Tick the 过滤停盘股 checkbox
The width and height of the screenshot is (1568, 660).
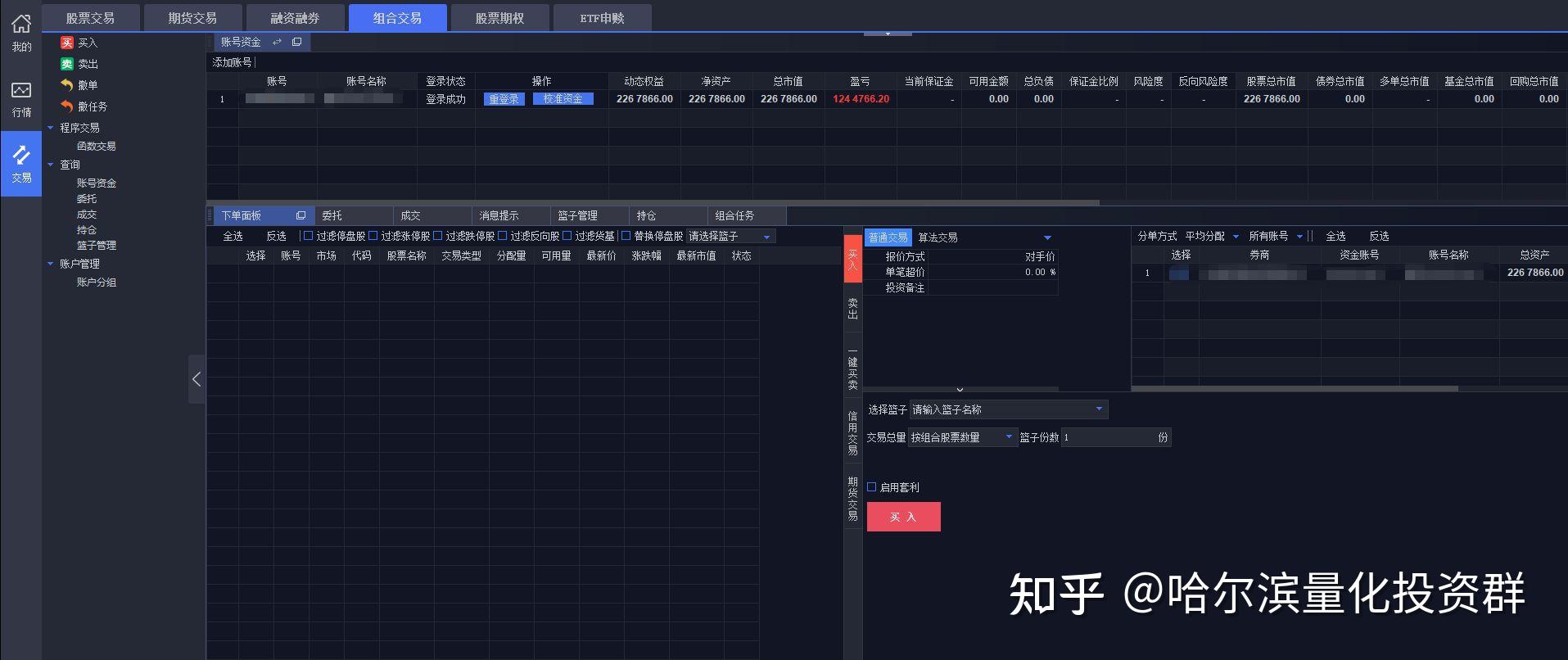click(x=308, y=236)
